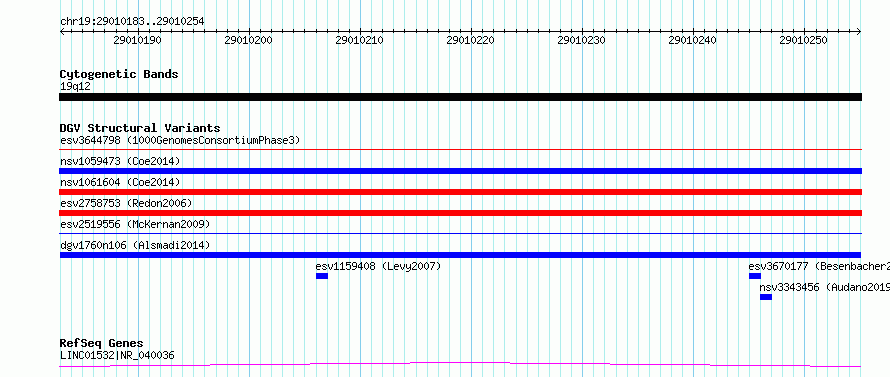The height and width of the screenshot is (377, 890).
Task: Open the esv1159408 (Levy2007) label
Action: [x=378, y=266]
